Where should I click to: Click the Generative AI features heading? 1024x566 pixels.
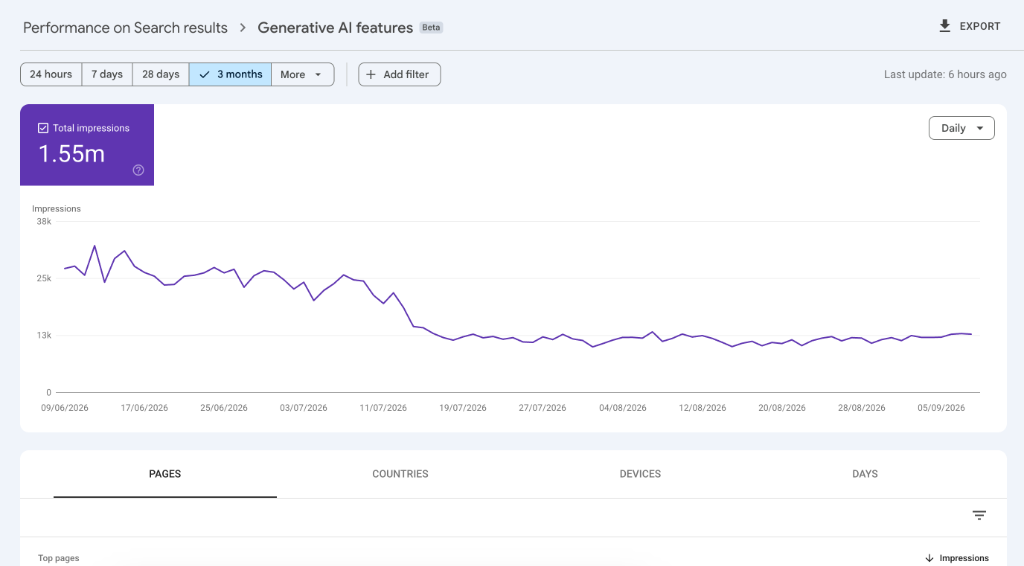(335, 28)
